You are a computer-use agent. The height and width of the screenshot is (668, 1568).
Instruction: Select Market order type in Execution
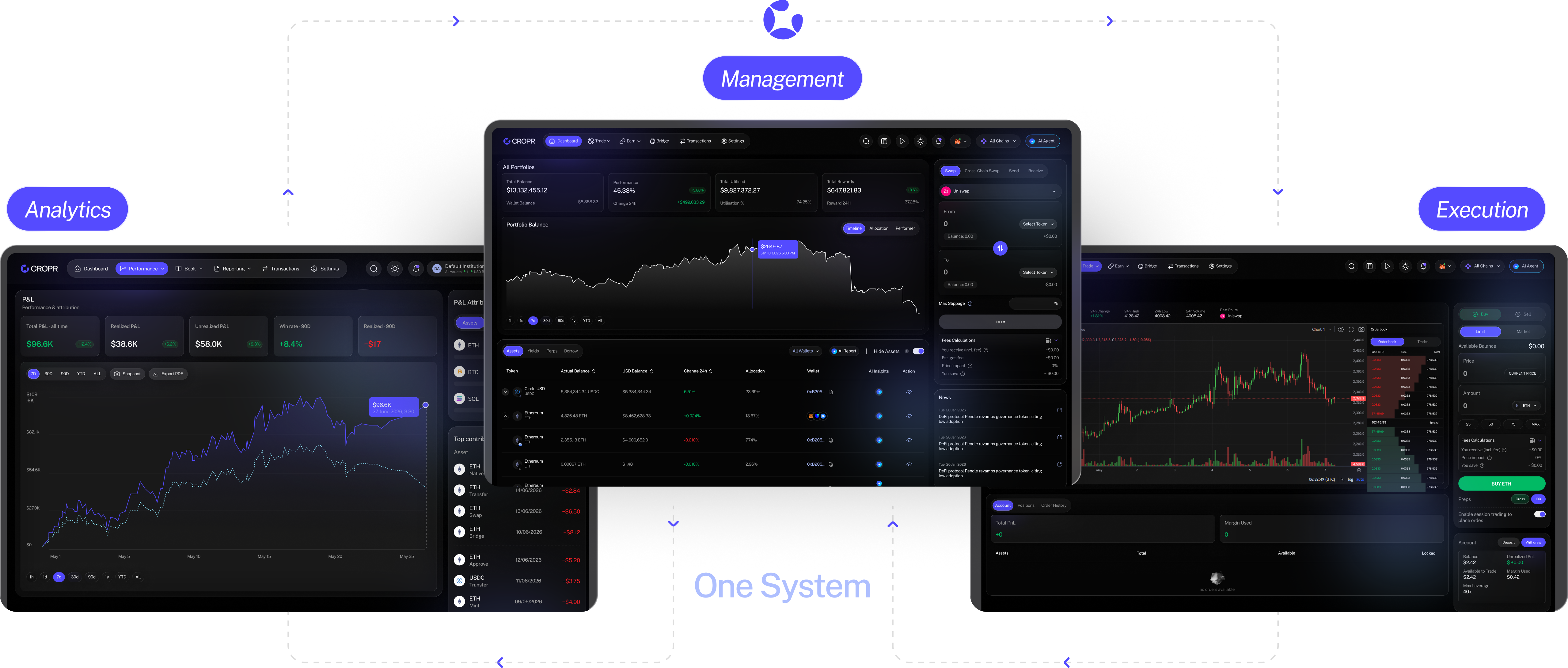(1523, 332)
